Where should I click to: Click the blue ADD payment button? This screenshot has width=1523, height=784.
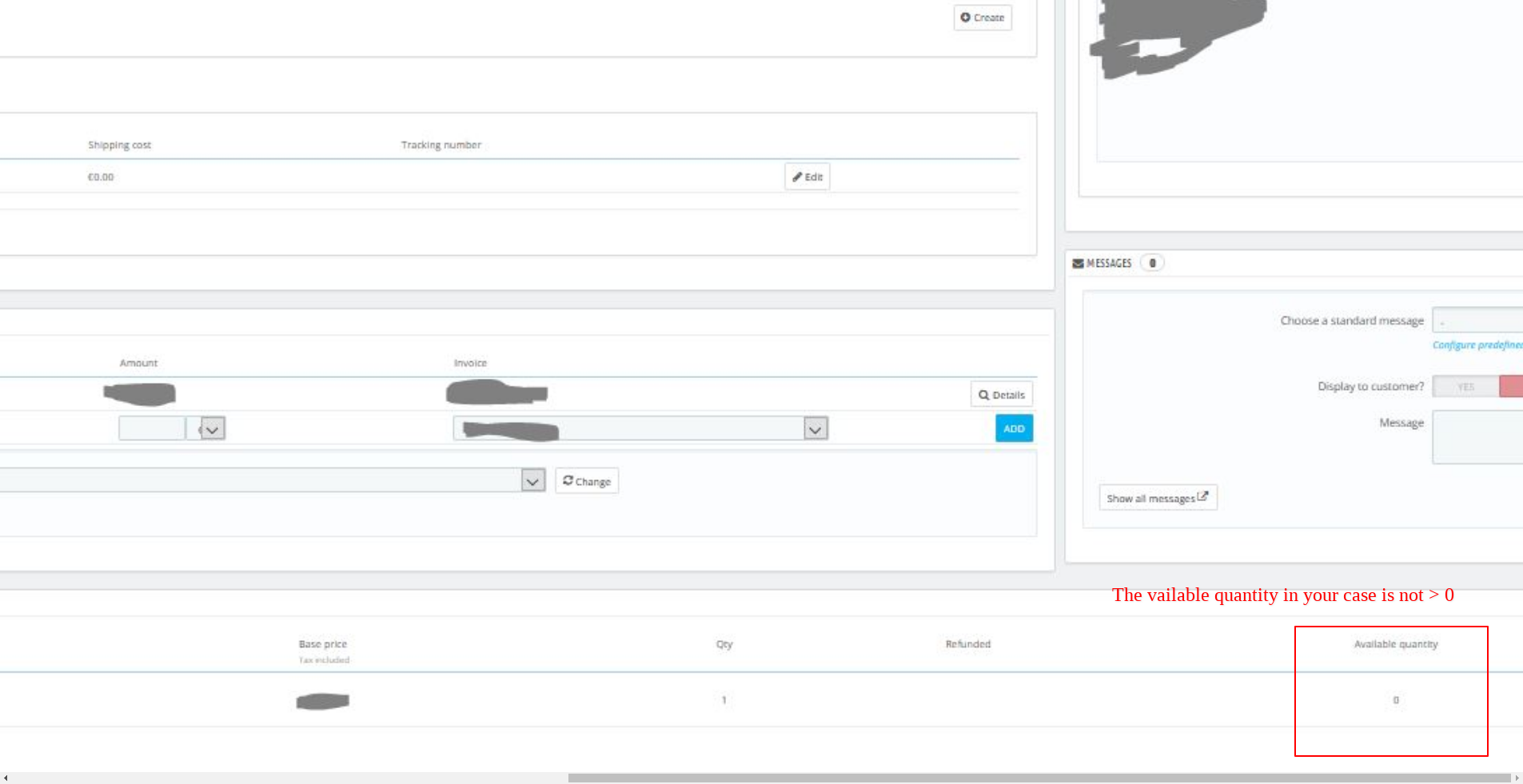coord(1012,428)
